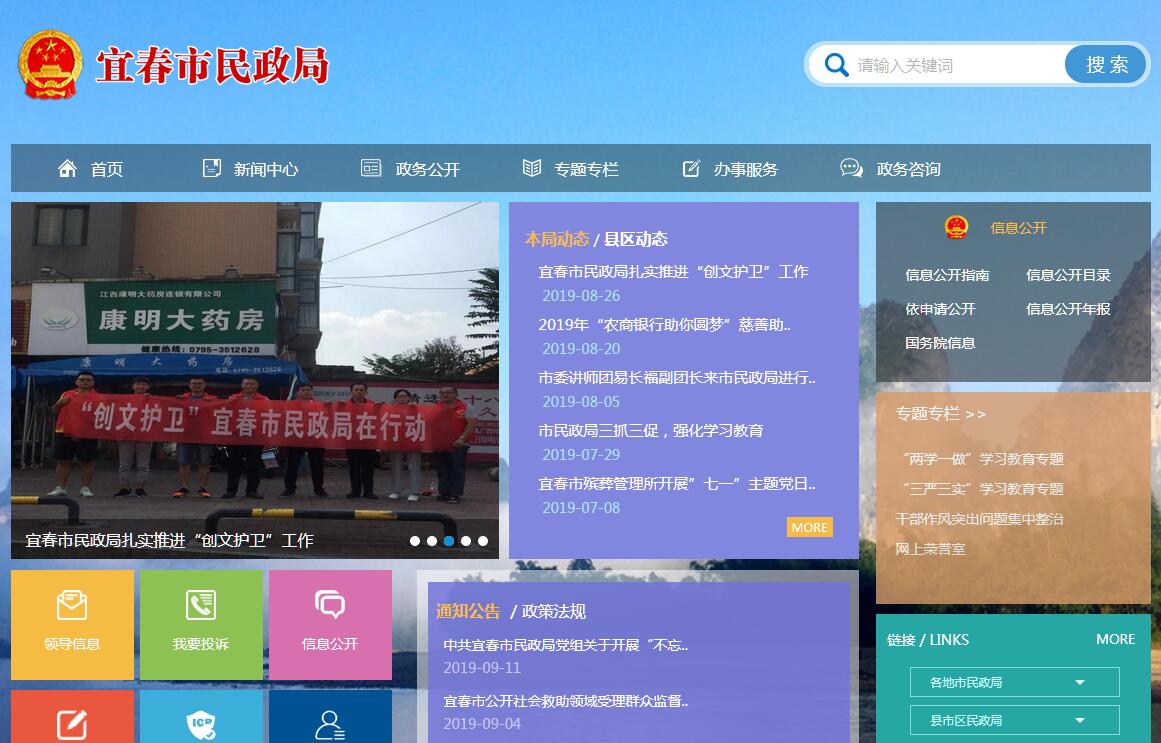Image resolution: width=1161 pixels, height=743 pixels.
Task: Expand the 县市区民政局 dropdown
Action: coord(1014,720)
